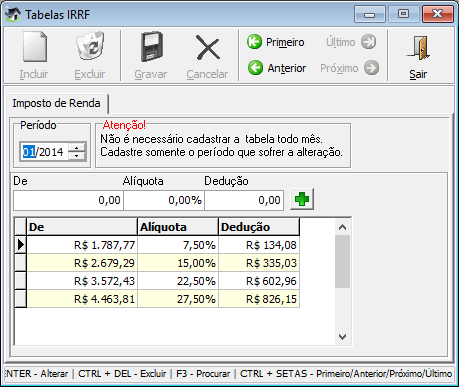
Task: Click the grid scrollbar down arrow
Action: point(342,337)
